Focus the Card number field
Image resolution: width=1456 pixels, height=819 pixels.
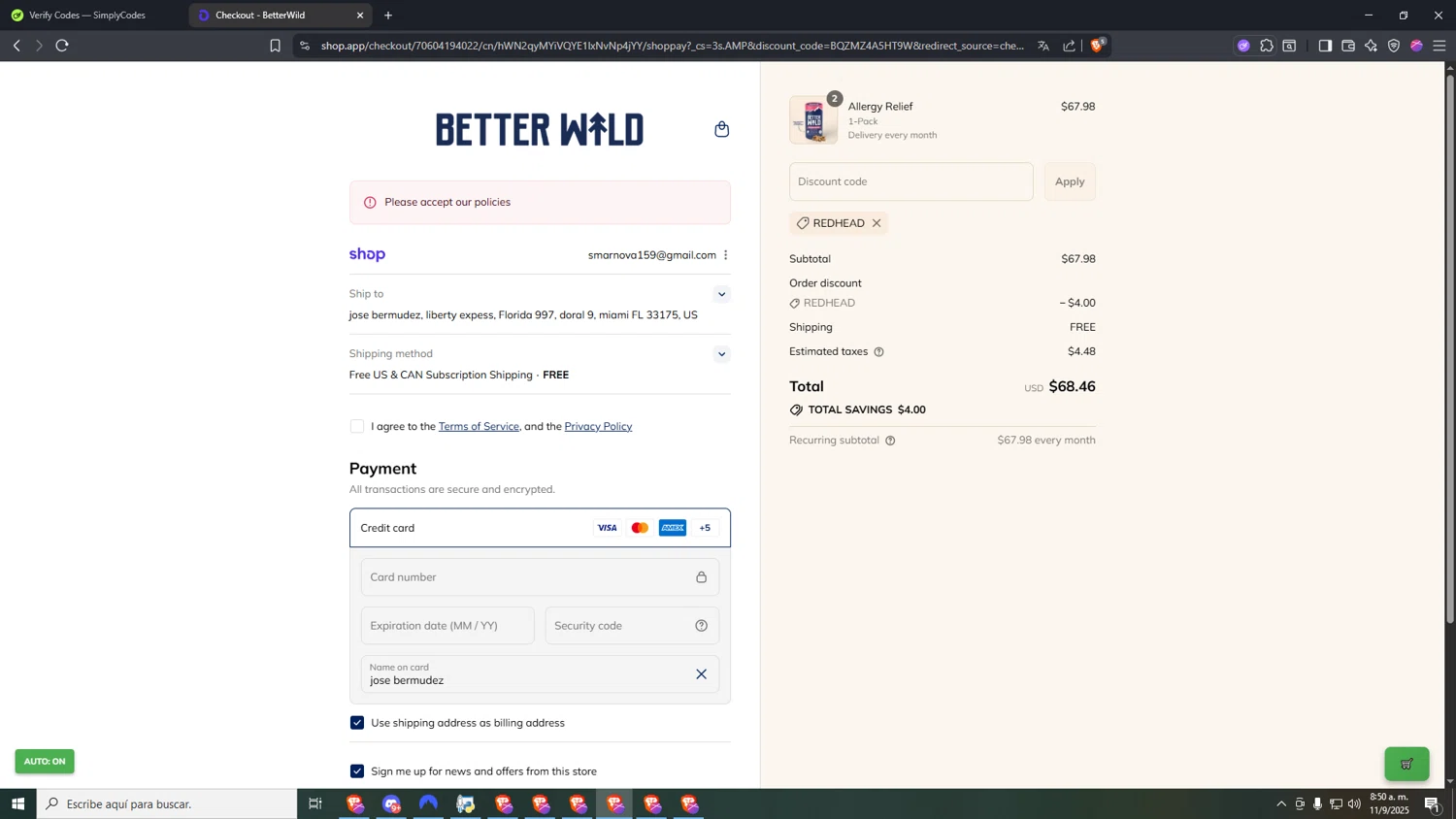point(540,577)
